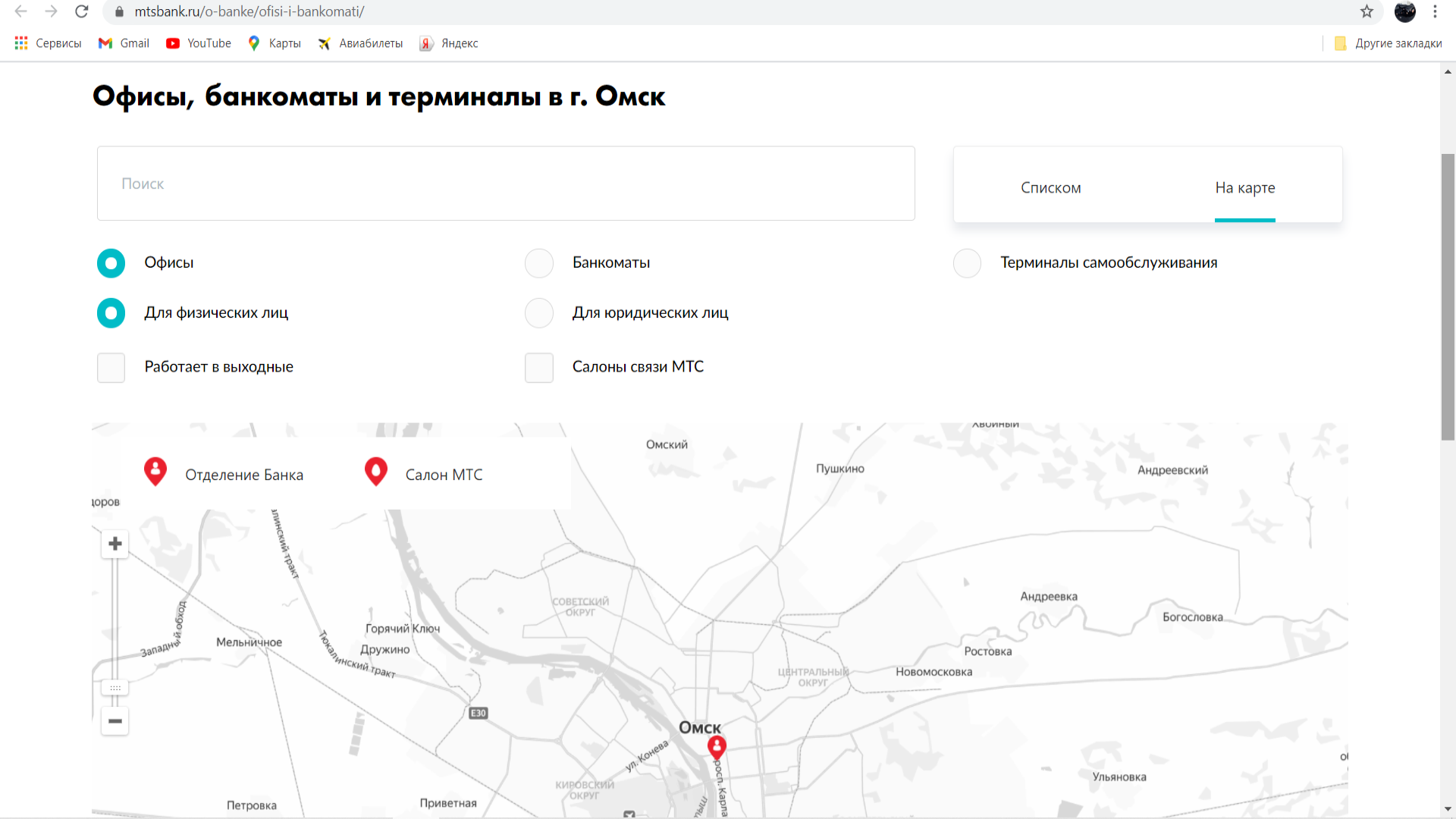
Task: Click the Советский округ map label
Action: pyautogui.click(x=581, y=607)
